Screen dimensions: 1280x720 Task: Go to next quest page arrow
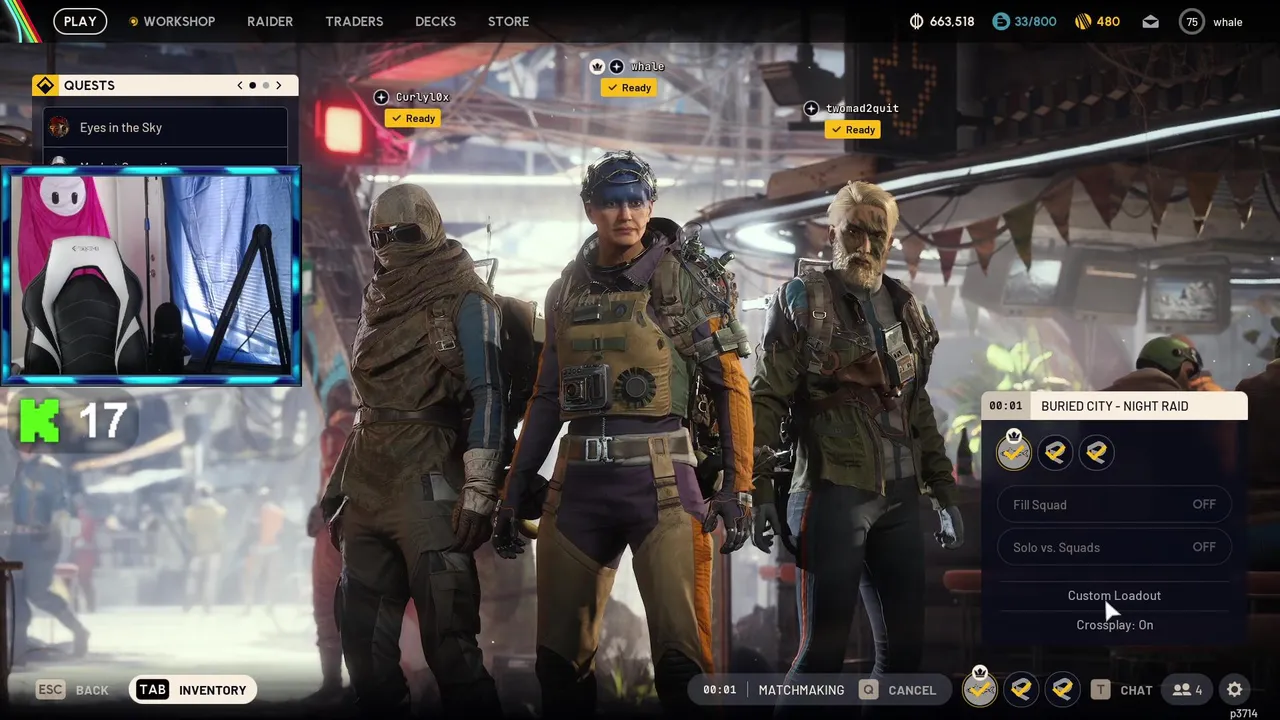point(278,85)
